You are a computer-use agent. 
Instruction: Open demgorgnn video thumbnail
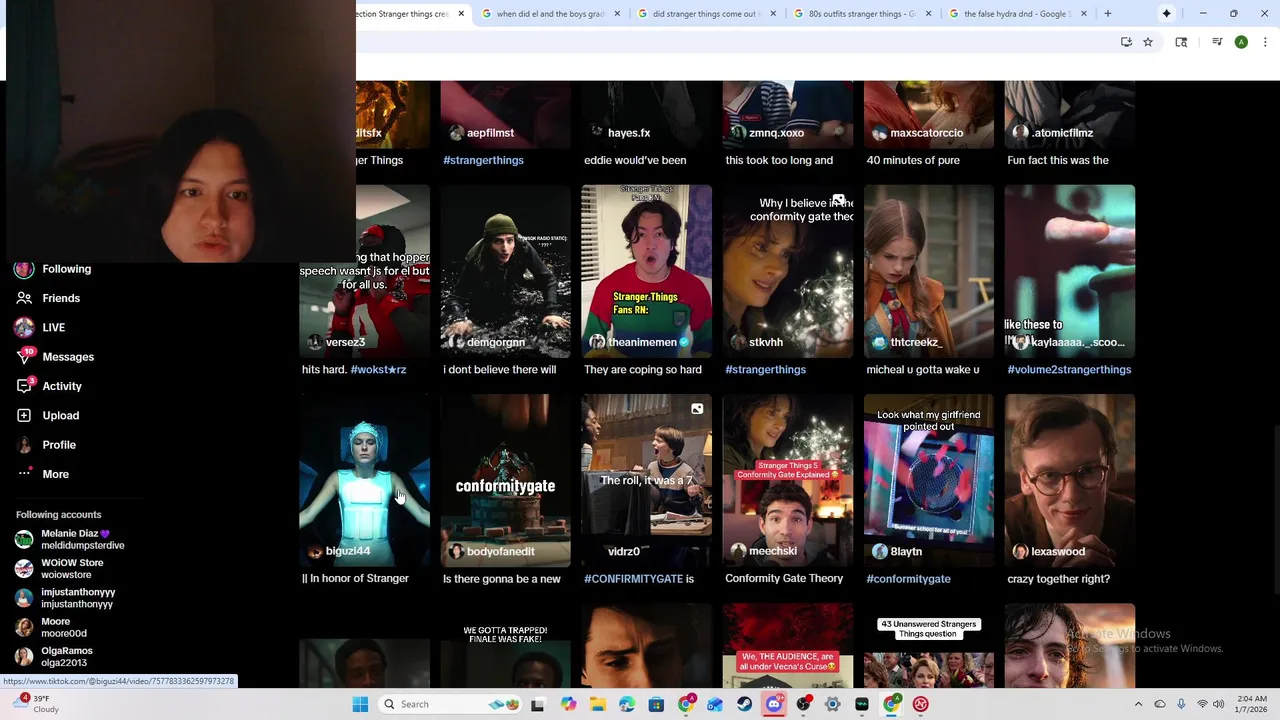click(505, 271)
